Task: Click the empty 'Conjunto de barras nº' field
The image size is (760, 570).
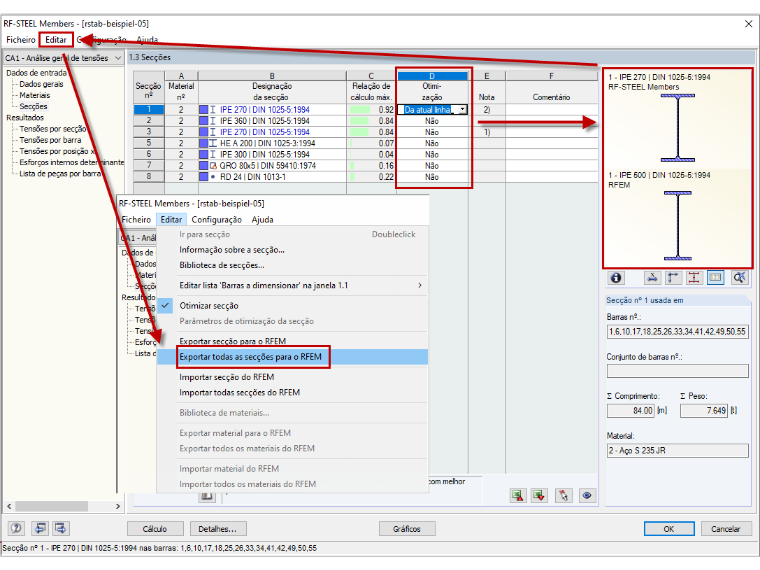Action: coord(677,371)
